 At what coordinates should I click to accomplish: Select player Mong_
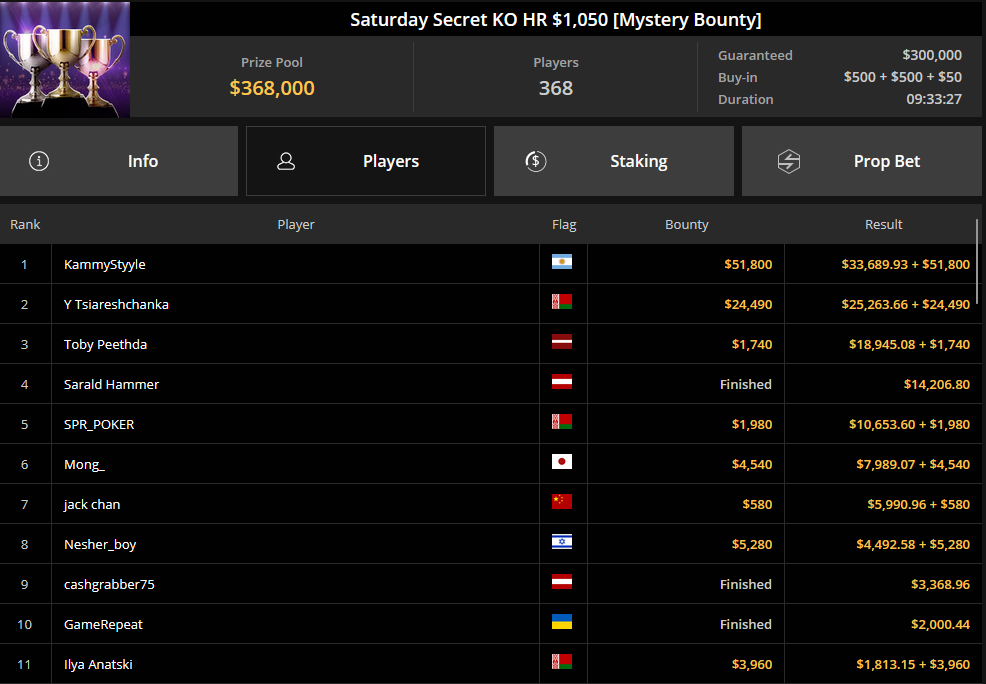coord(84,465)
